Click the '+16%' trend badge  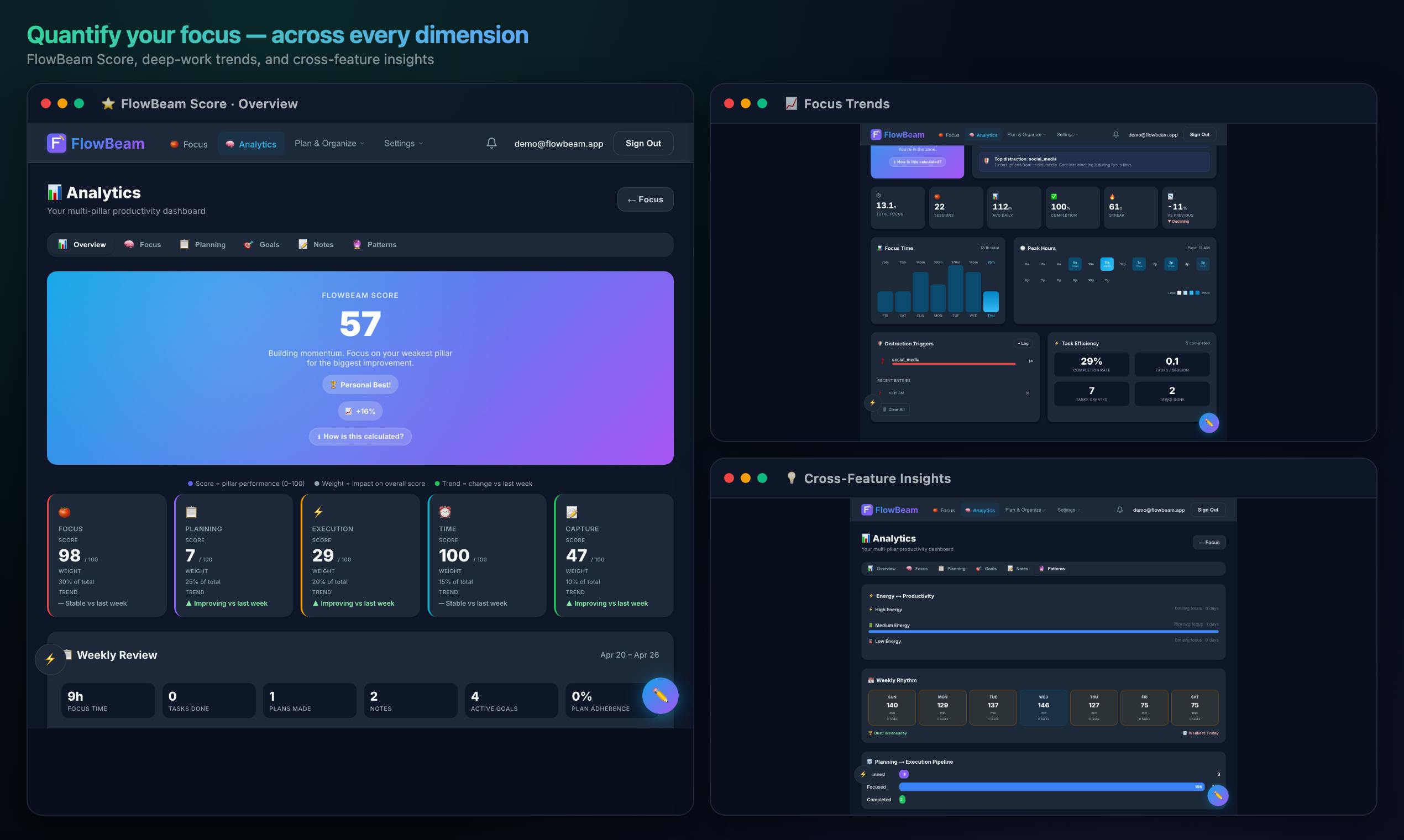360,411
